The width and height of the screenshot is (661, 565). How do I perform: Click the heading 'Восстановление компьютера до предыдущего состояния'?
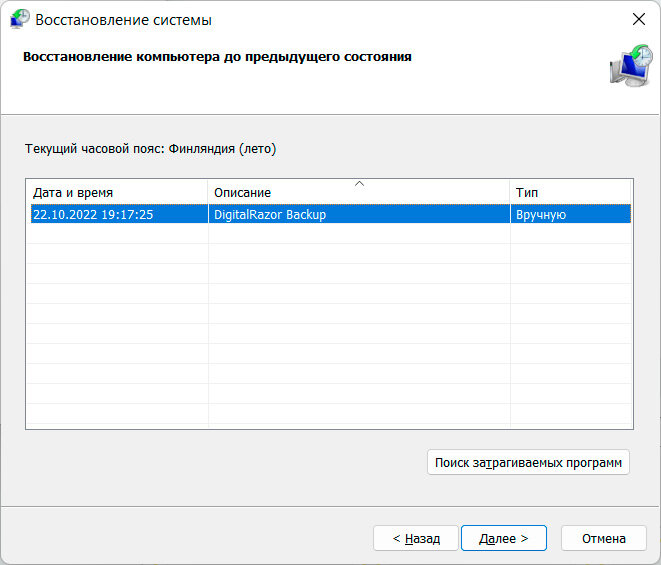[217, 56]
